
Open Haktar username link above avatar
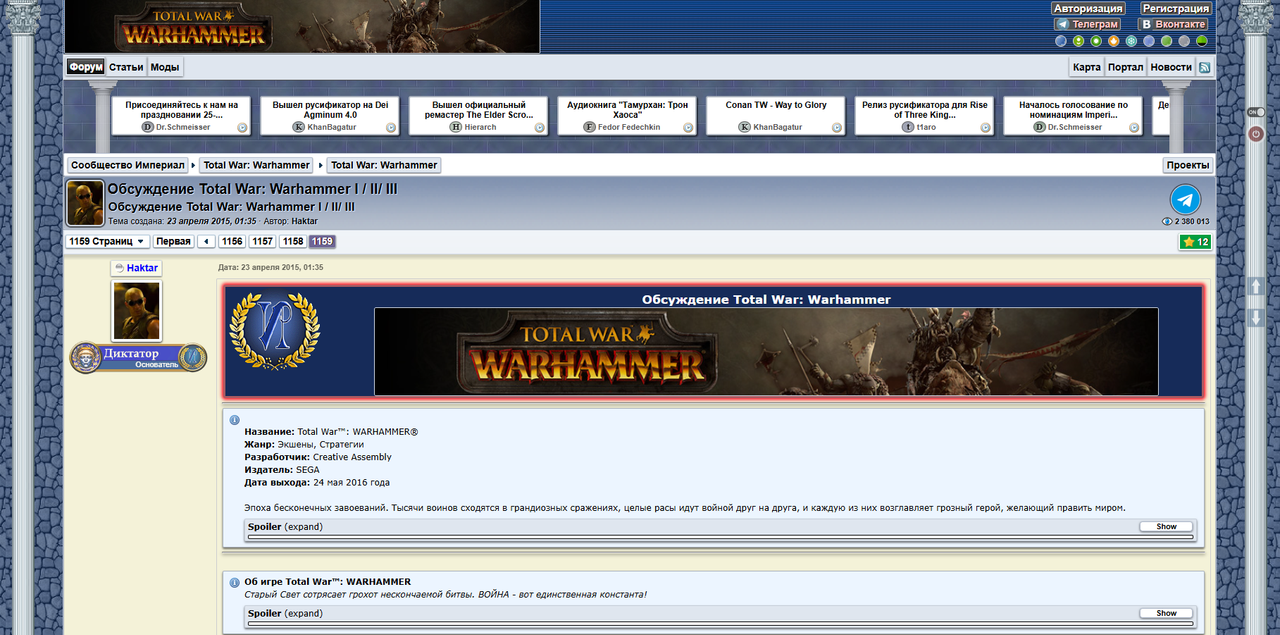click(x=142, y=268)
